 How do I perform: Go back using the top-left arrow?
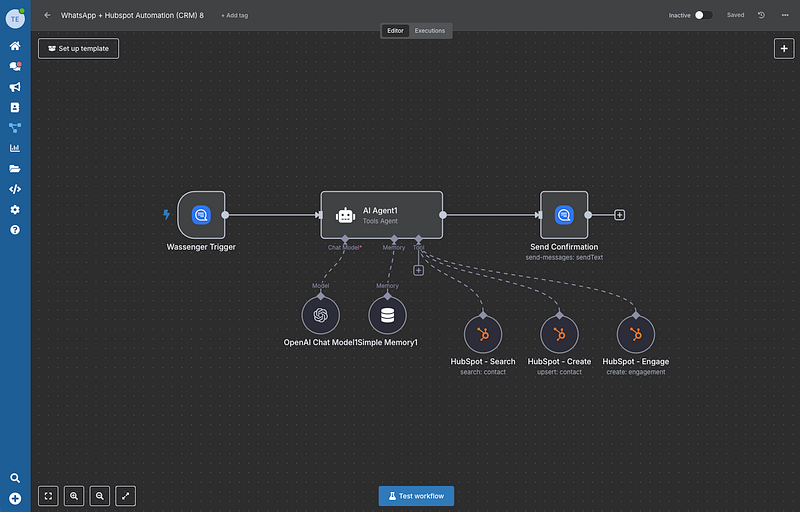47,15
